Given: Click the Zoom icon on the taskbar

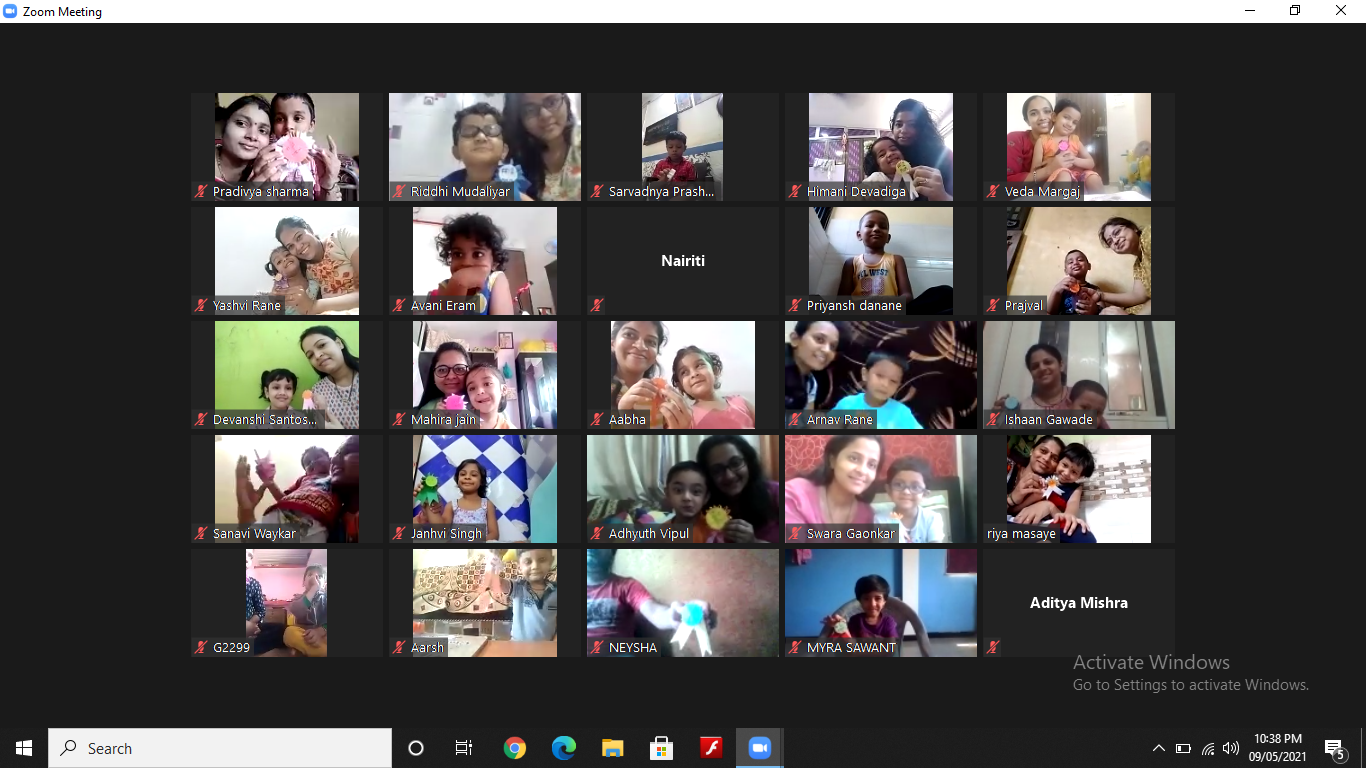Looking at the screenshot, I should (x=760, y=748).
